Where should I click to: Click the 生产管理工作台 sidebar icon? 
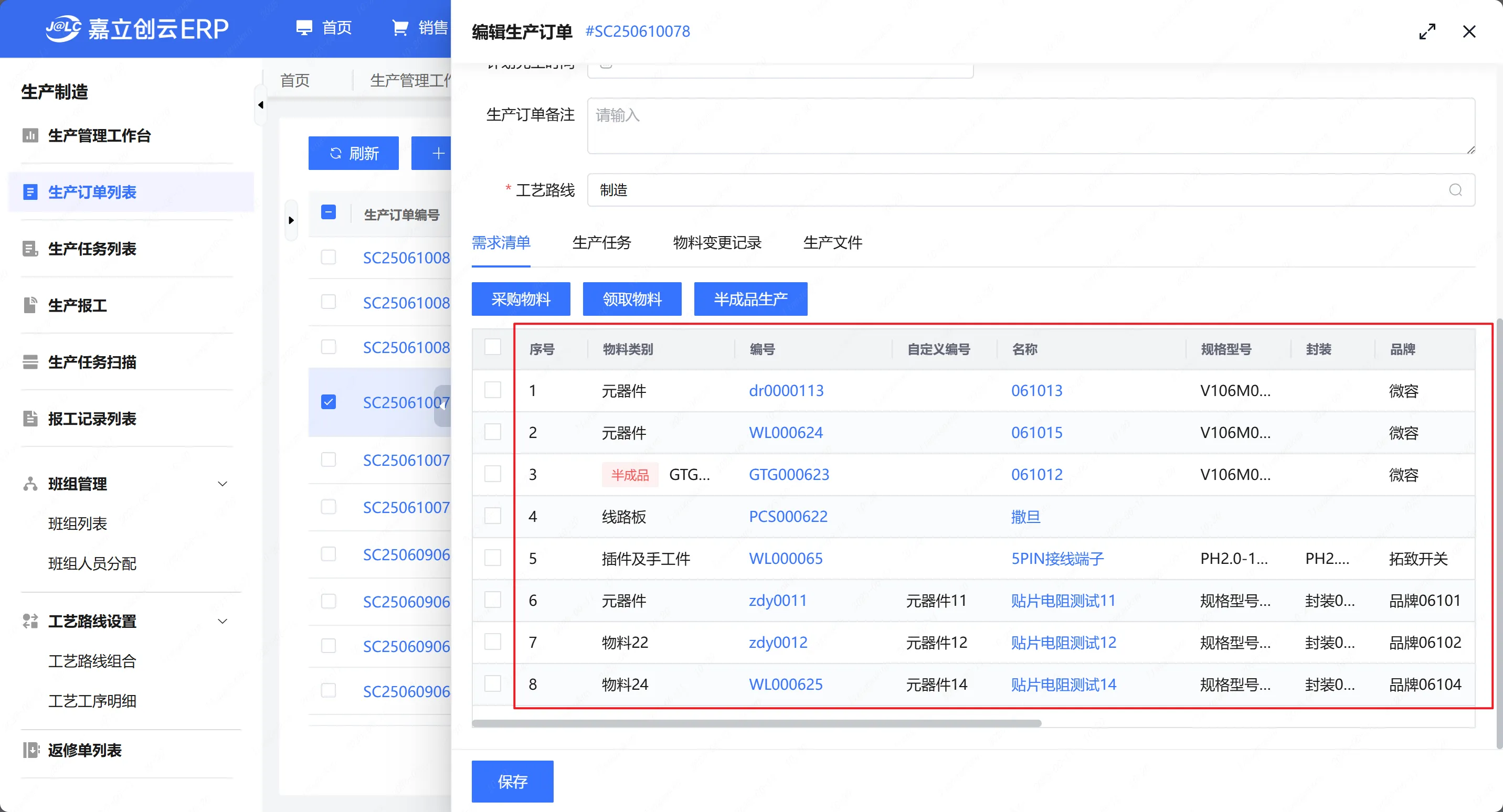30,136
